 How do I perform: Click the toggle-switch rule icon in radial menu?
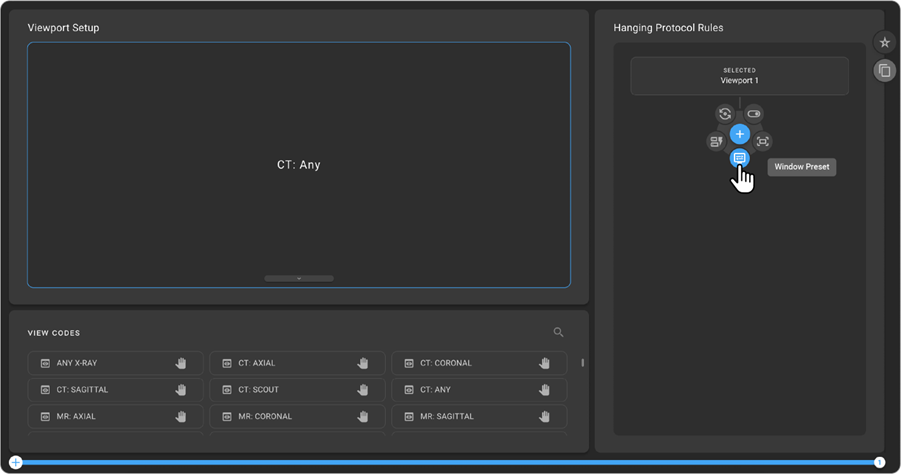coord(754,114)
